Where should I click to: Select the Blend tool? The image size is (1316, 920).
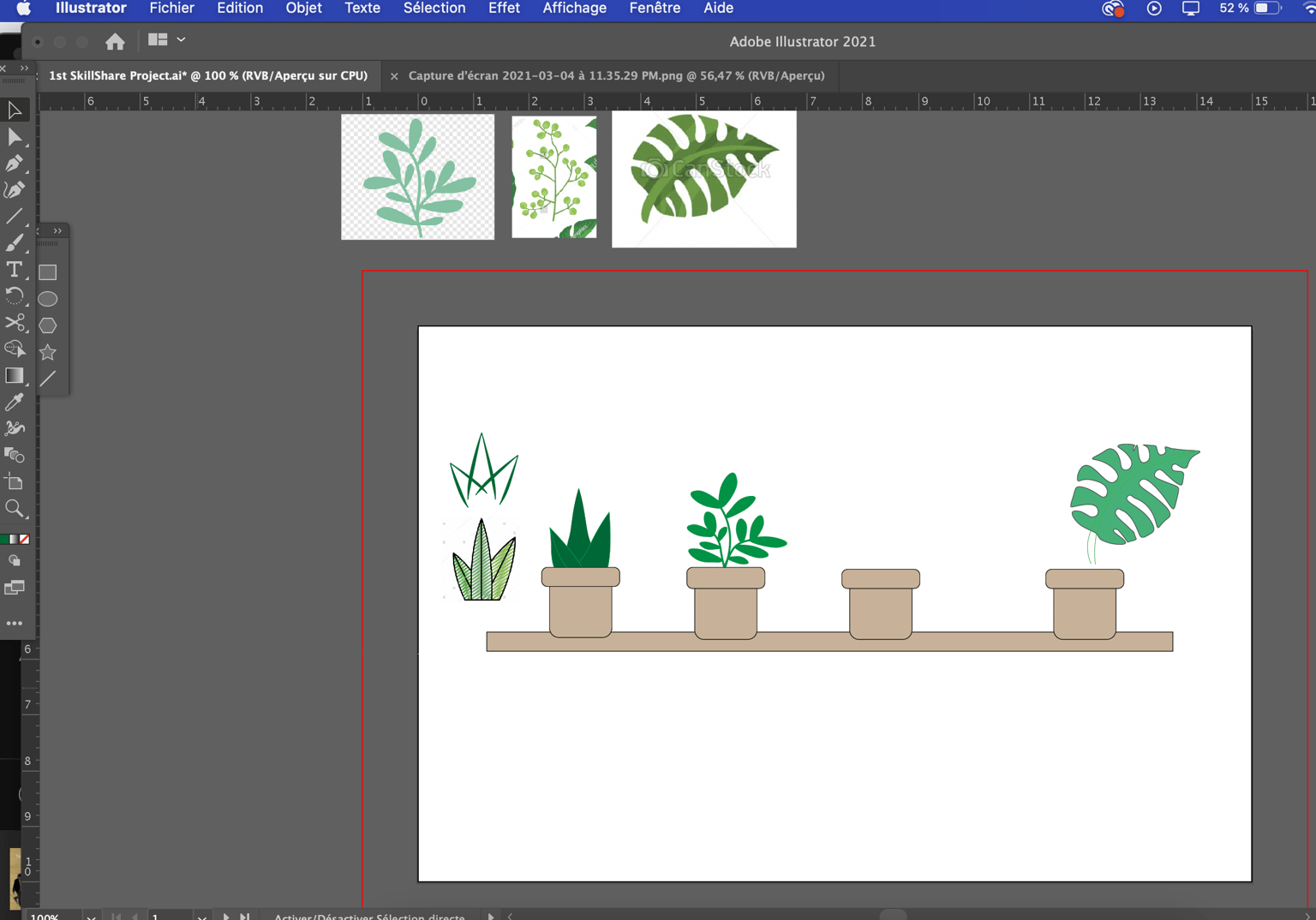click(x=15, y=455)
